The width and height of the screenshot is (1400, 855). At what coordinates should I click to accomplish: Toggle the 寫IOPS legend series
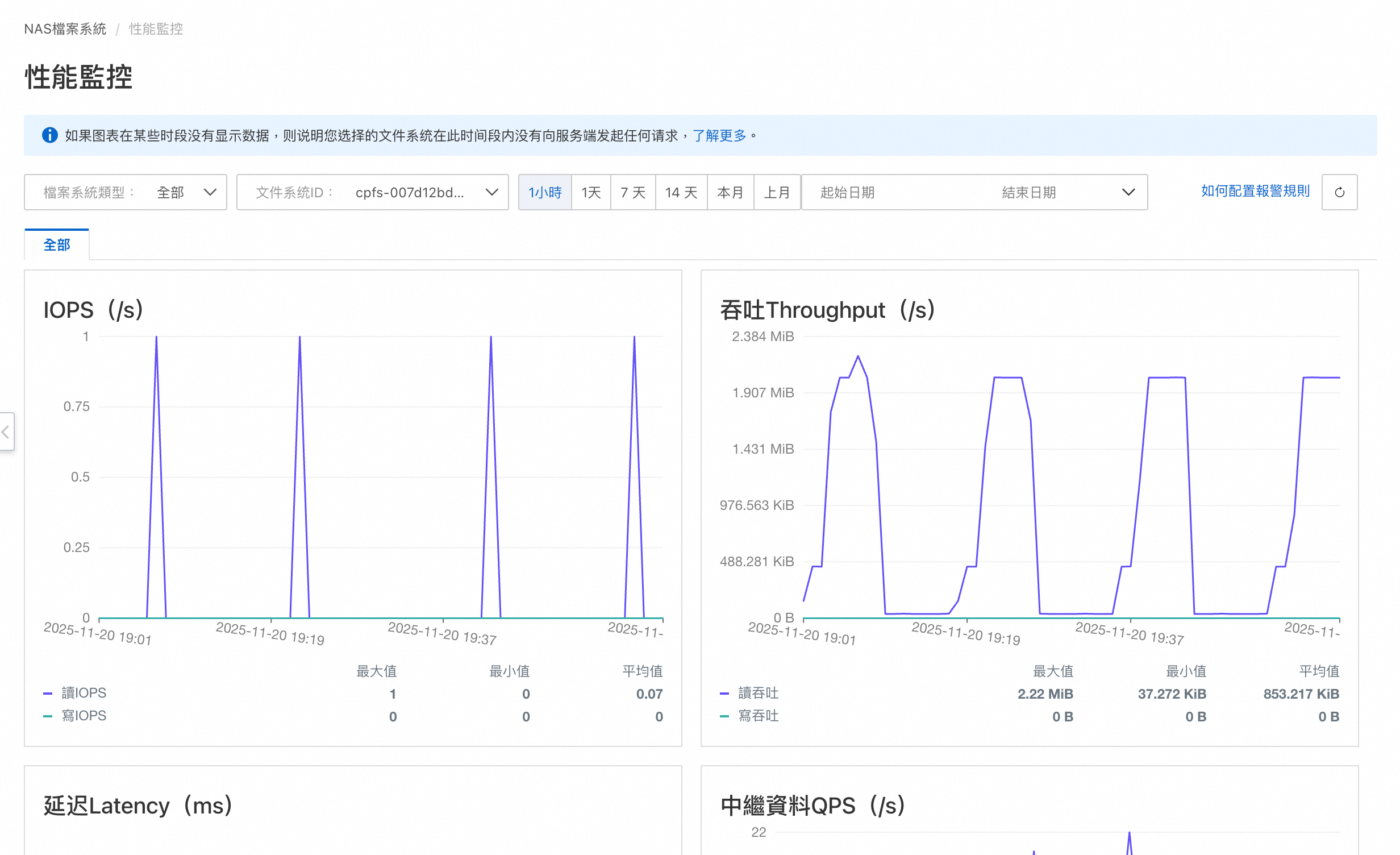point(83,716)
